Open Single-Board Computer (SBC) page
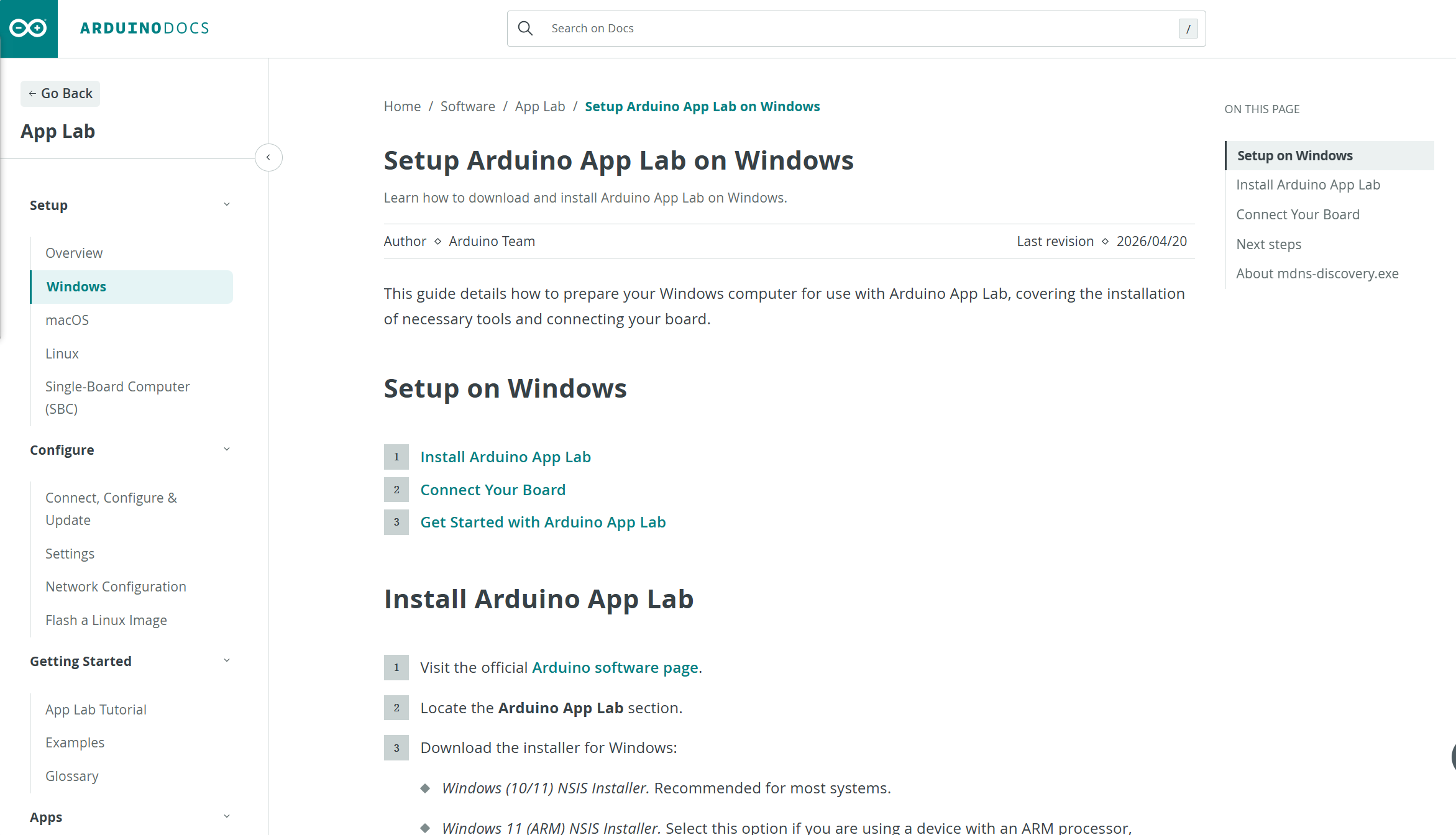Image resolution: width=1456 pixels, height=835 pixels. coord(117,398)
